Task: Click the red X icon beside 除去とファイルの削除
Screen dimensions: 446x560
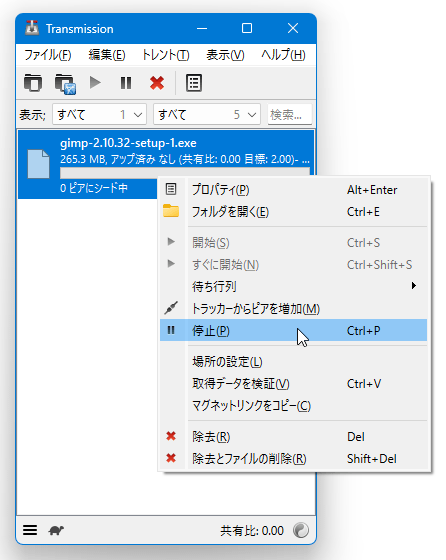Action: coord(171,458)
